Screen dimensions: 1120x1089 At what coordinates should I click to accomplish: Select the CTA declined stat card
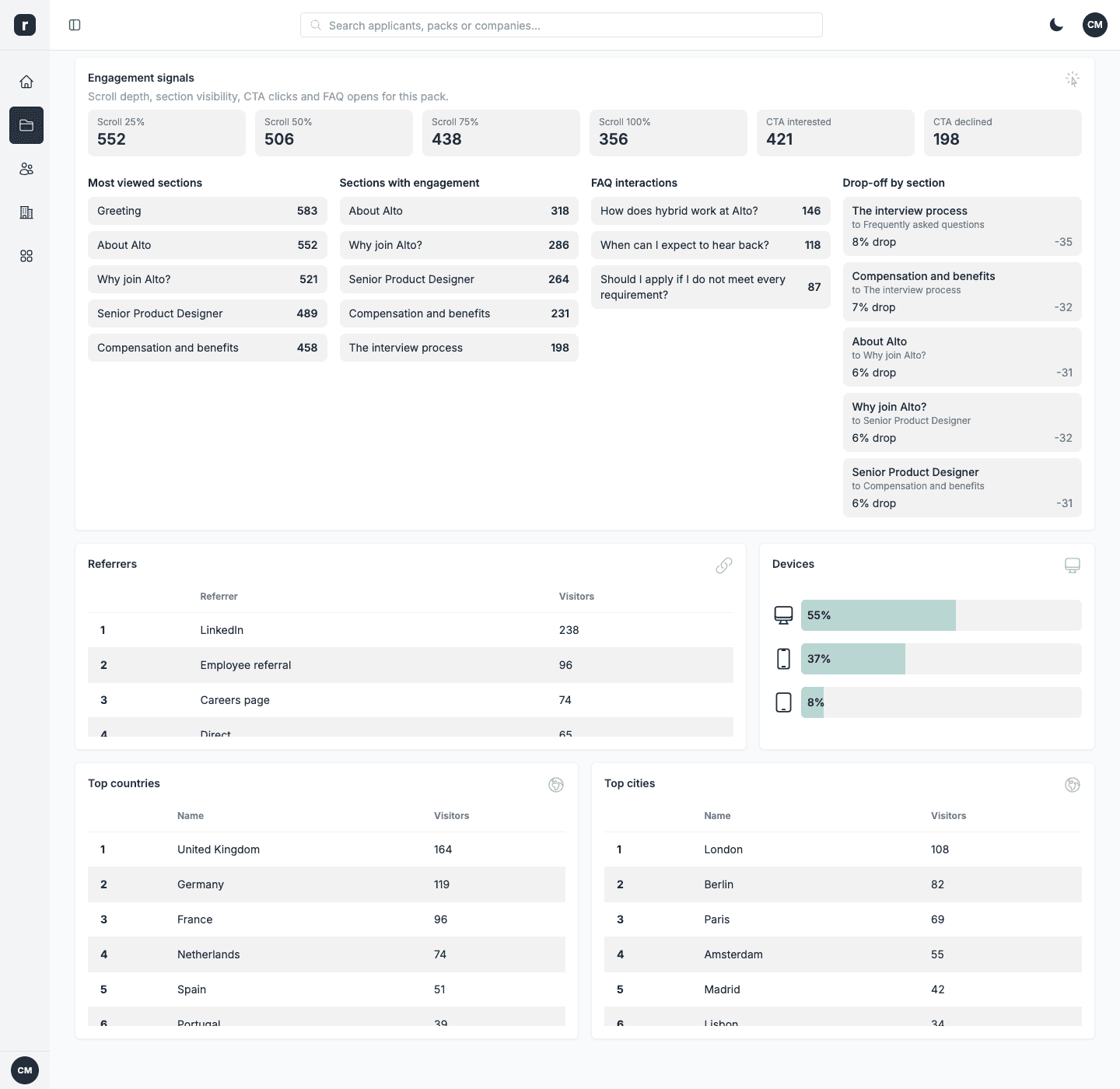click(1003, 133)
